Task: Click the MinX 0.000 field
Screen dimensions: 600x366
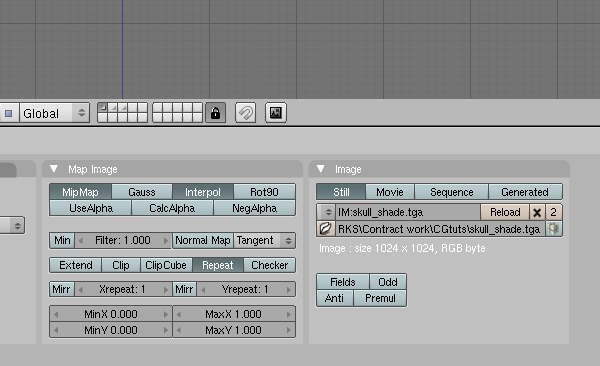Action: click(111, 314)
